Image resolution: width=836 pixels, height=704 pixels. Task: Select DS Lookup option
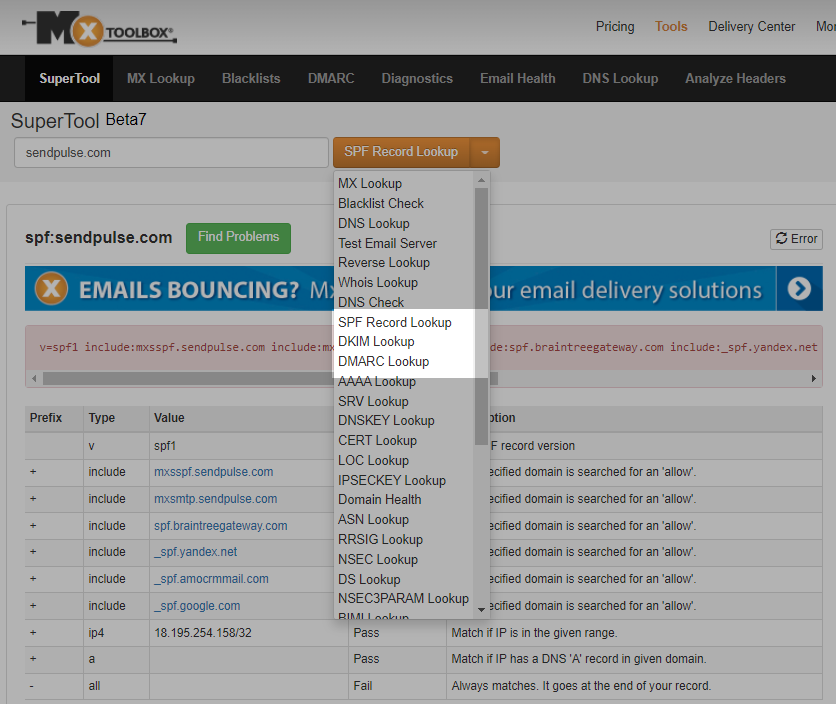[x=369, y=579]
